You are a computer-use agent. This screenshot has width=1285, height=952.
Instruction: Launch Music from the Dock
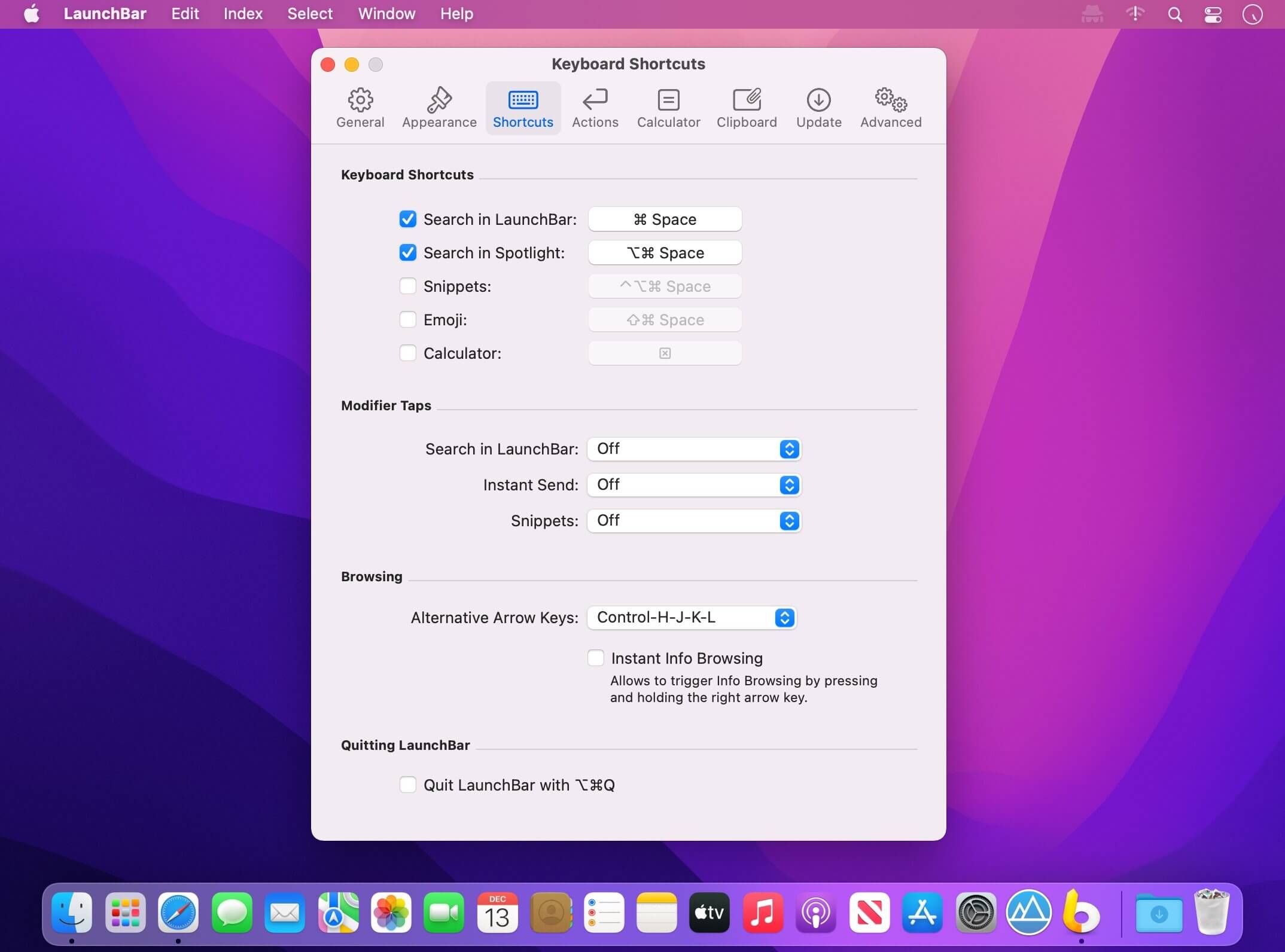coord(763,913)
